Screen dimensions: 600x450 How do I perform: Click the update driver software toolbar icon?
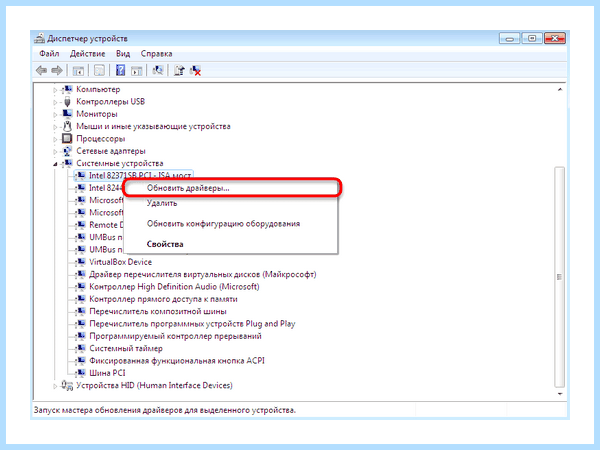pos(179,70)
